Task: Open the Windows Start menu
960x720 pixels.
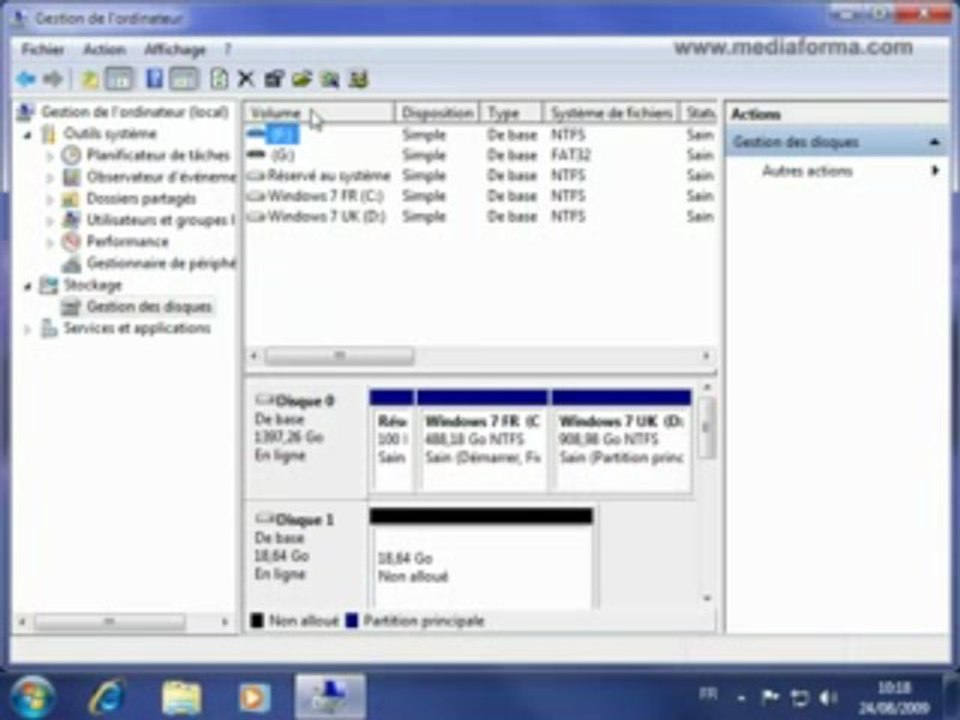Action: click(32, 697)
